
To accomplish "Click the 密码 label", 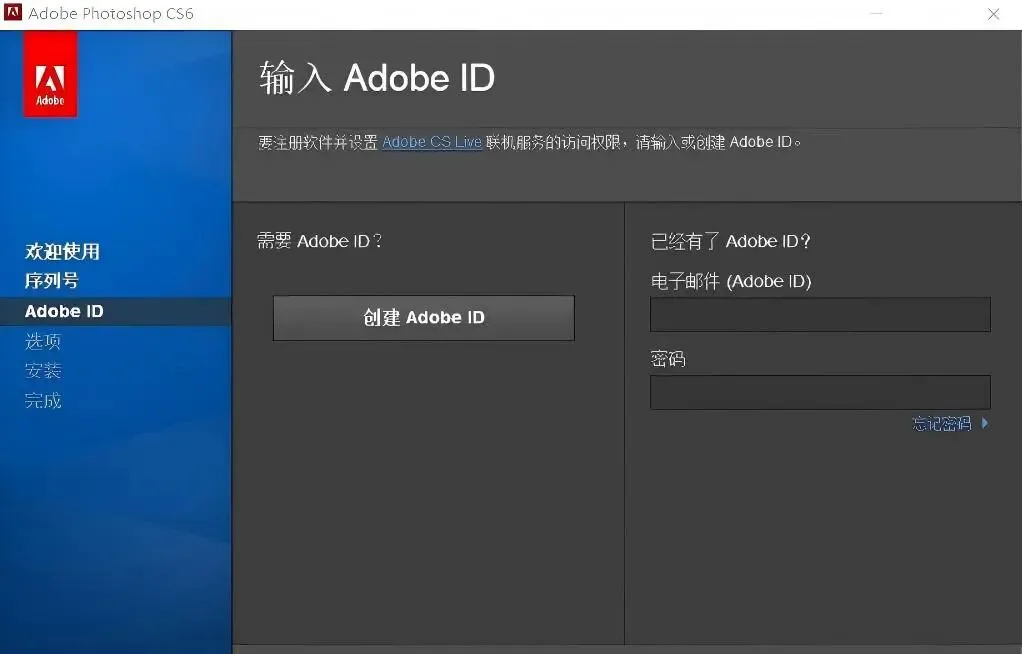I will pos(668,359).
